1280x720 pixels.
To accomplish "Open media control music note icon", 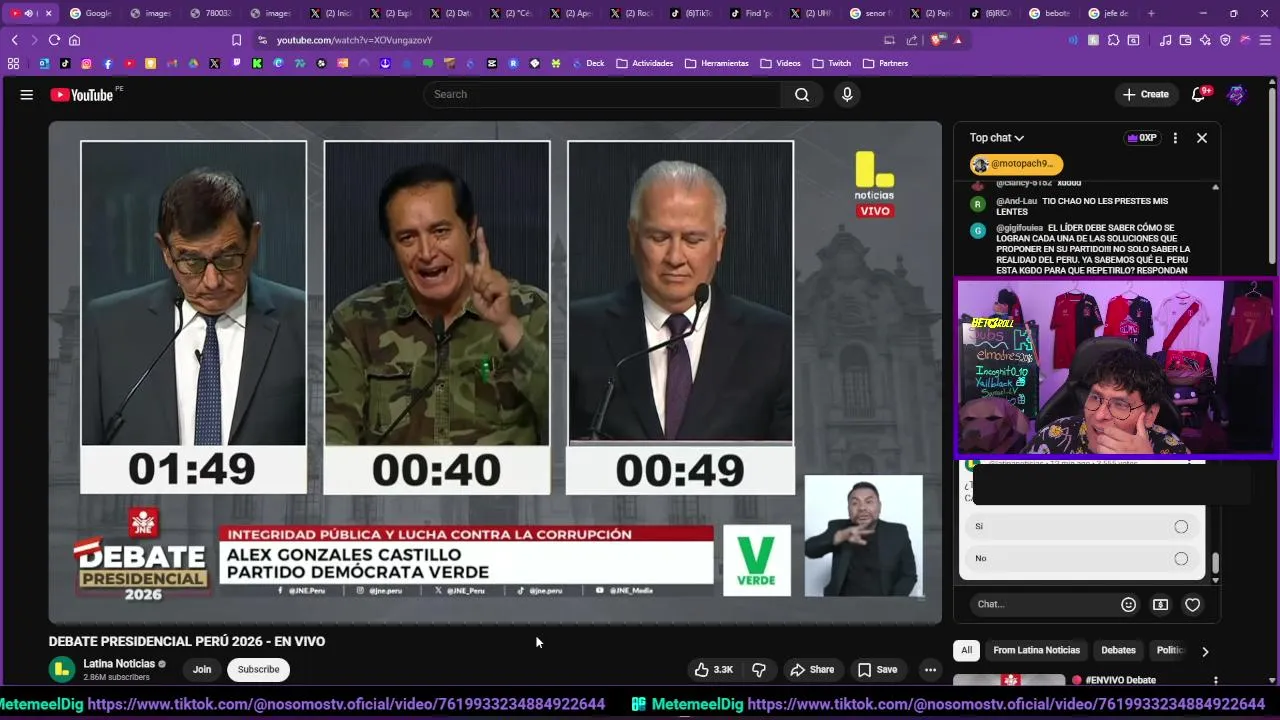I will 1165,40.
